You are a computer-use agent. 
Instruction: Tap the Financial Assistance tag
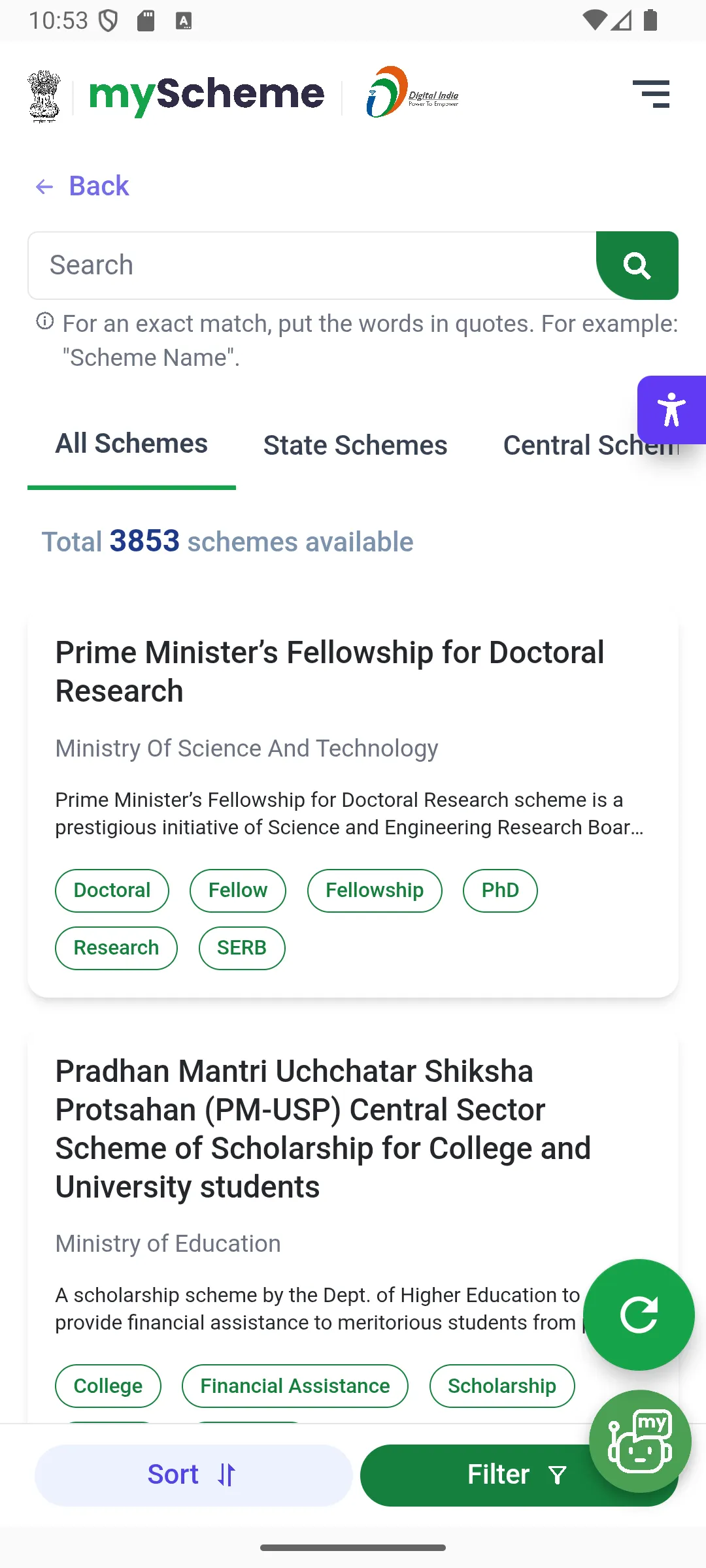(295, 1386)
